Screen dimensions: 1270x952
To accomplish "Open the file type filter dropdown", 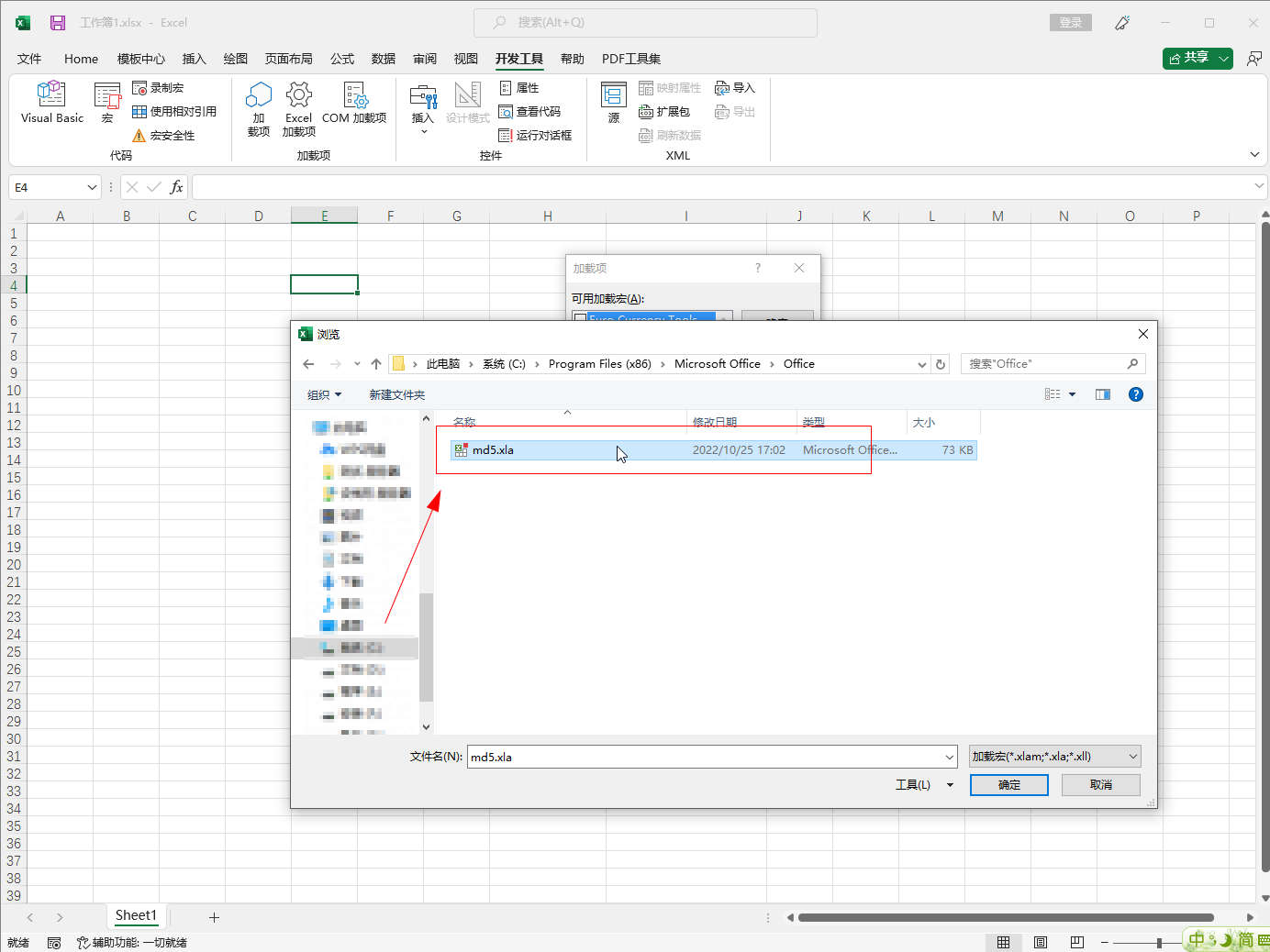I will (1054, 757).
